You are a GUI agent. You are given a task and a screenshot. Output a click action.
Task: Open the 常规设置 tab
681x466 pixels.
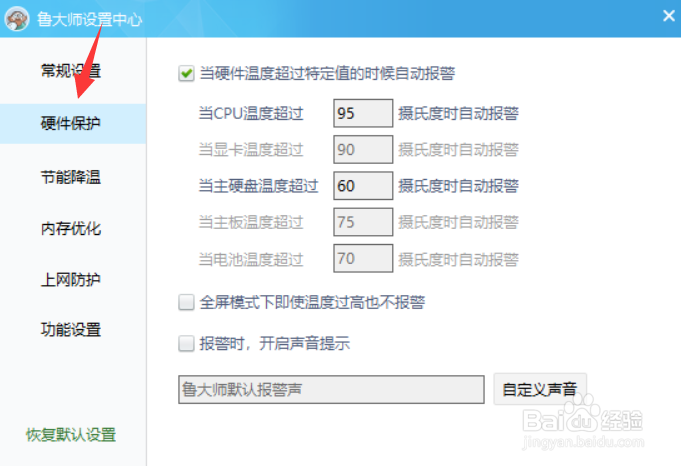[x=71, y=70]
